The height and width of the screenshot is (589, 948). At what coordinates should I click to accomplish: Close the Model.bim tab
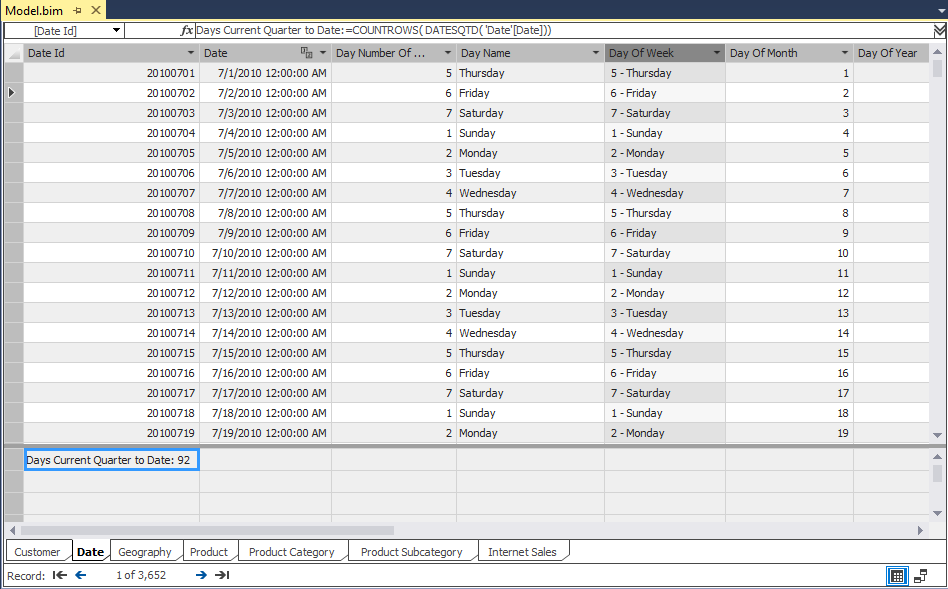pyautogui.click(x=96, y=10)
